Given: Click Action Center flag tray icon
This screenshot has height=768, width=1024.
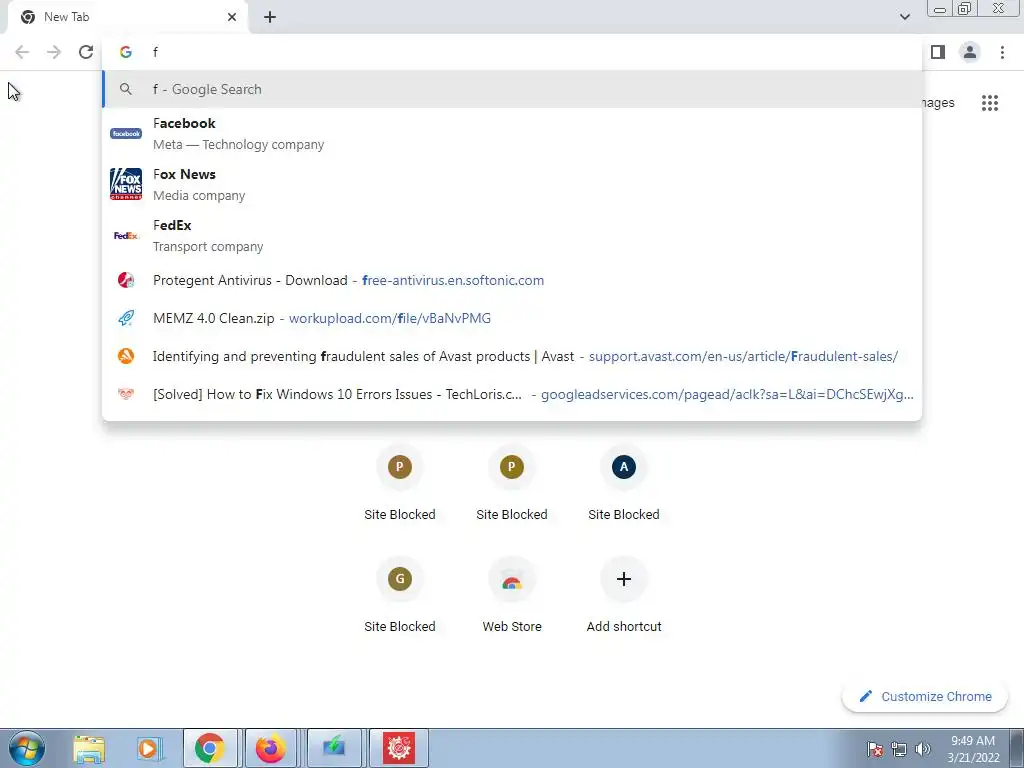Looking at the screenshot, I should coord(874,749).
